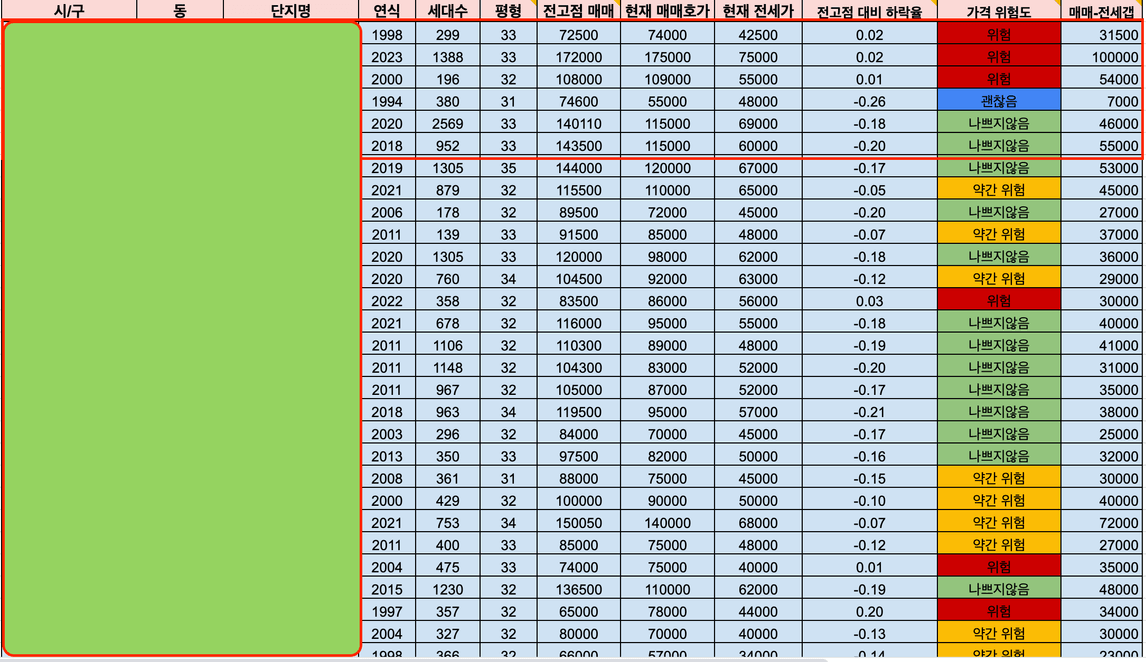
Task: Click the asking price cell 140000
Action: pyautogui.click(x=667, y=522)
